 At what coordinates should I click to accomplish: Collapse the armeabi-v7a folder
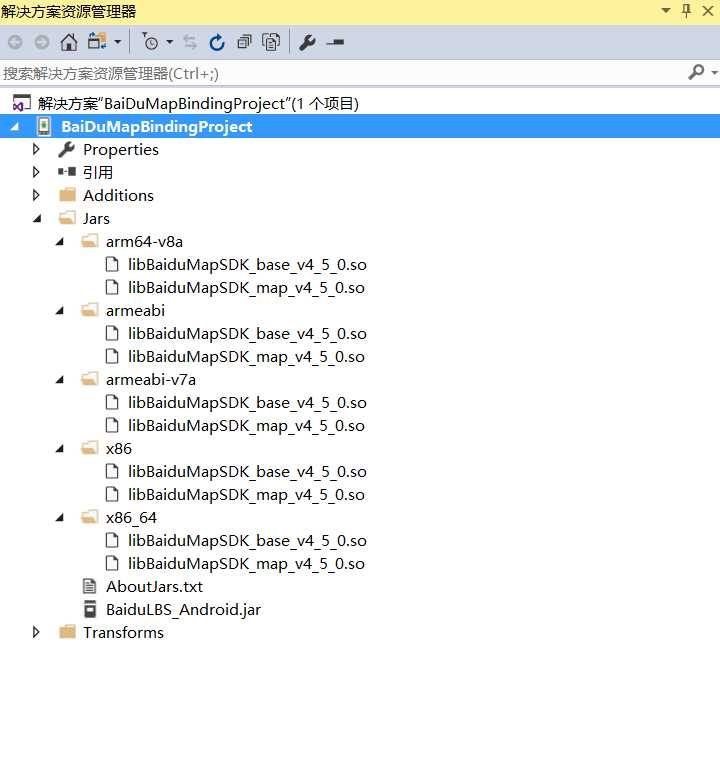pos(60,380)
